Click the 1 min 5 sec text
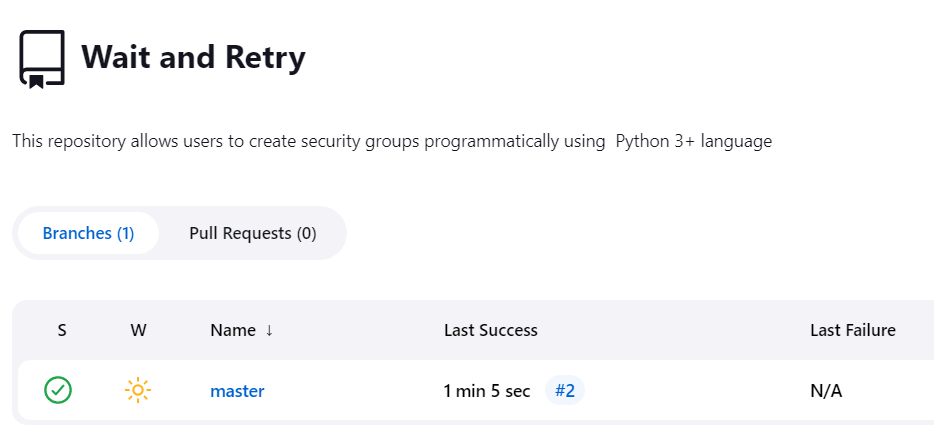934x435 pixels. point(487,391)
